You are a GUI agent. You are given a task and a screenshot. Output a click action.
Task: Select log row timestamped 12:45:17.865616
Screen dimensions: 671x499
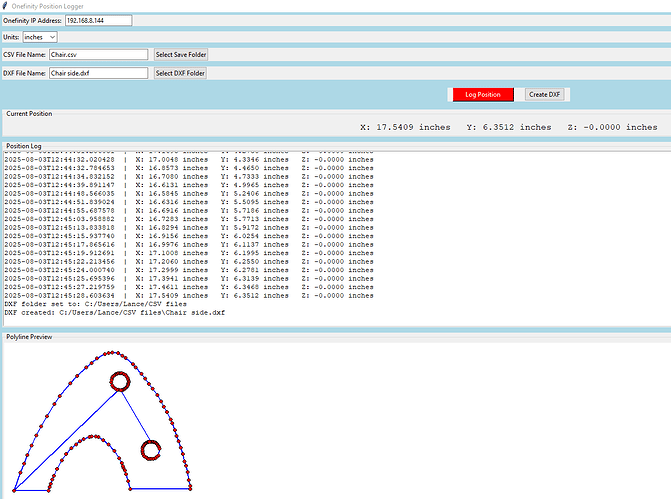click(189, 245)
